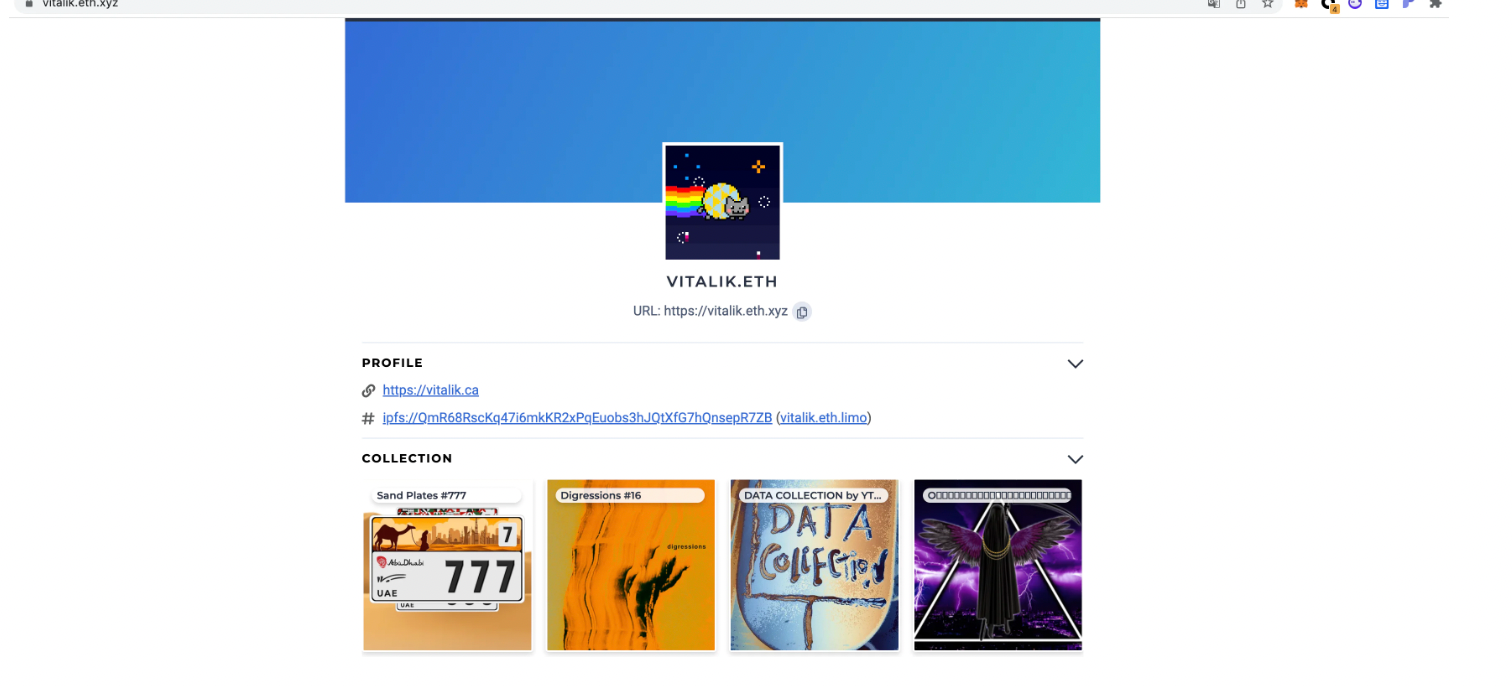Open the purple winged figure NFT
Image resolution: width=1512 pixels, height=686 pixels.
tap(998, 566)
